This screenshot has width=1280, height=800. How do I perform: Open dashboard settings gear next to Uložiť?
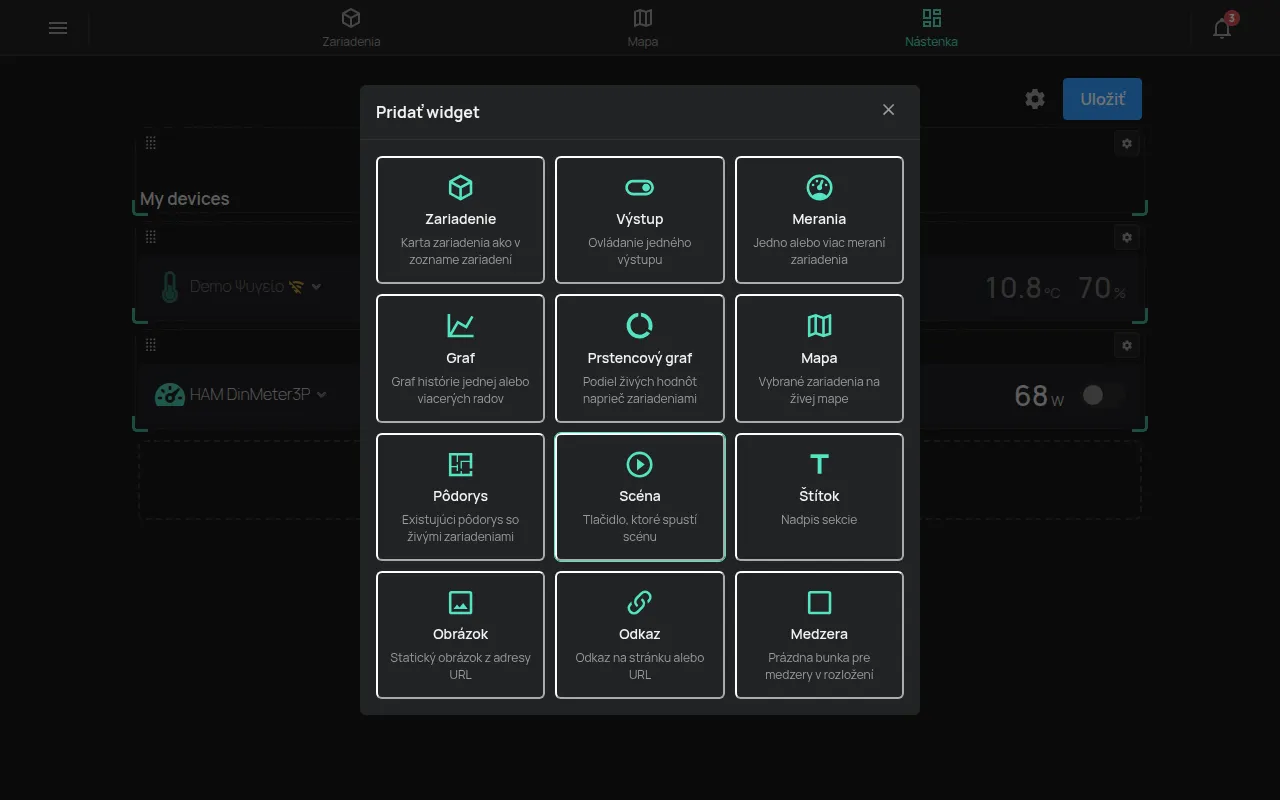click(1035, 99)
